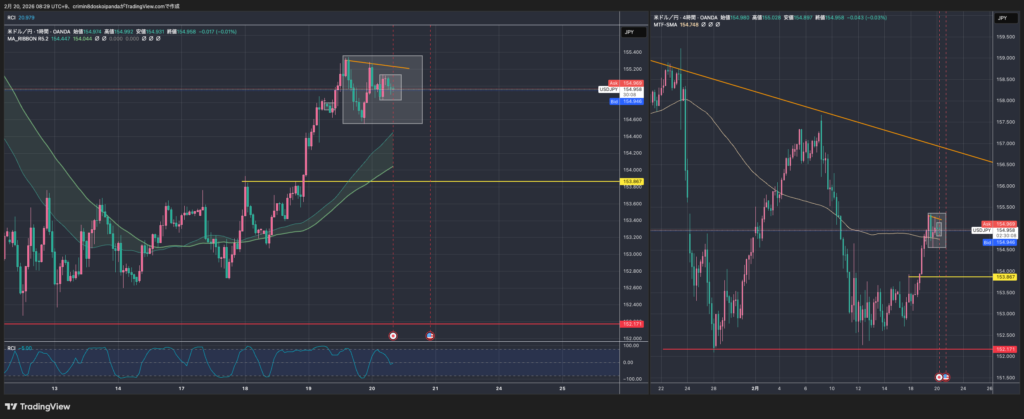Open the JPY currency dropdown on the 4-hour chart
The height and width of the screenshot is (419, 1024).
tap(1003, 19)
